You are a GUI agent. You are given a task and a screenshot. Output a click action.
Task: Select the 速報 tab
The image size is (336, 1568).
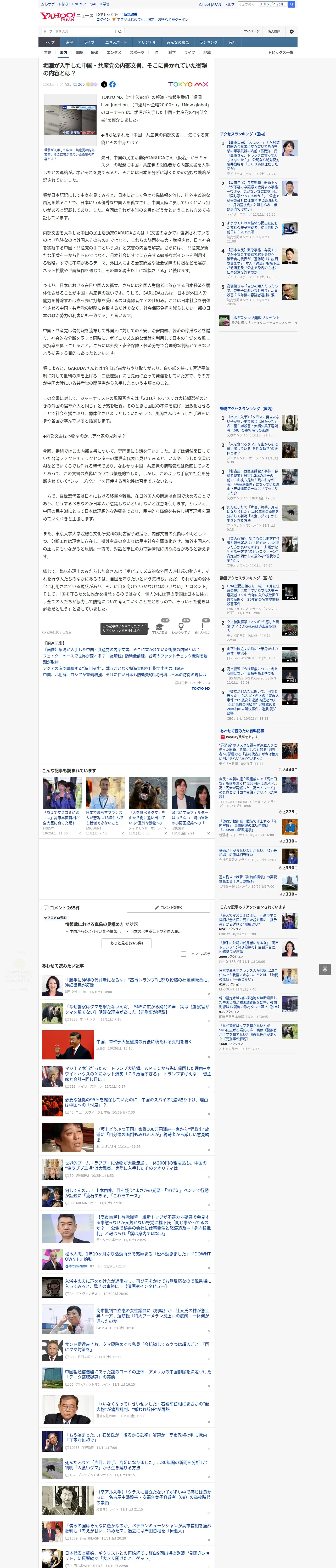click(69, 43)
